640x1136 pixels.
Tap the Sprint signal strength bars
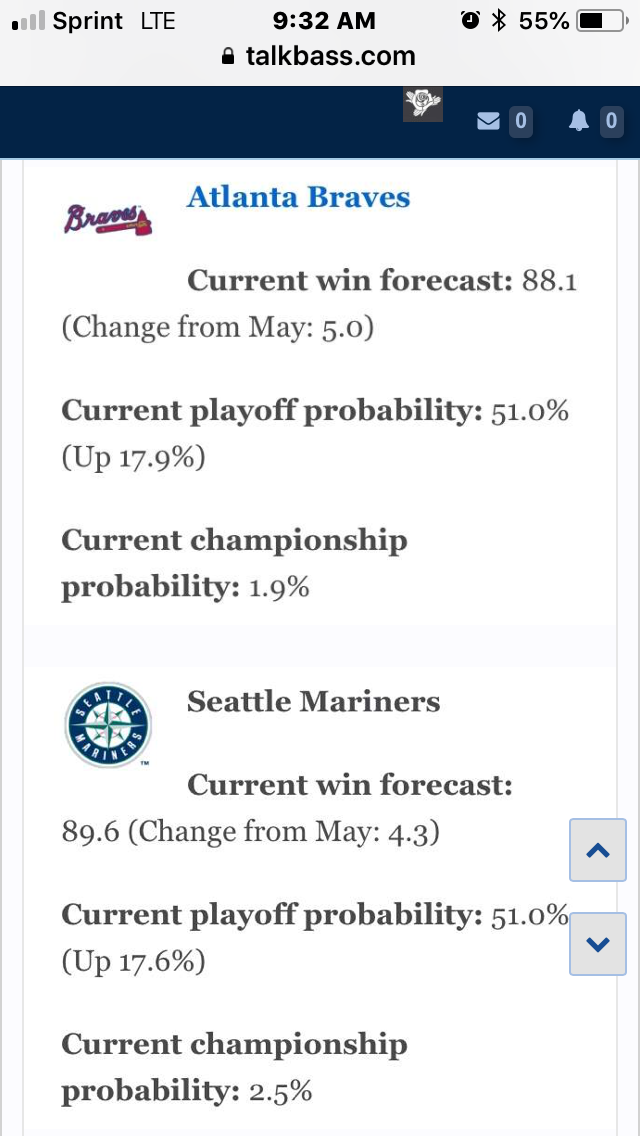click(x=29, y=21)
